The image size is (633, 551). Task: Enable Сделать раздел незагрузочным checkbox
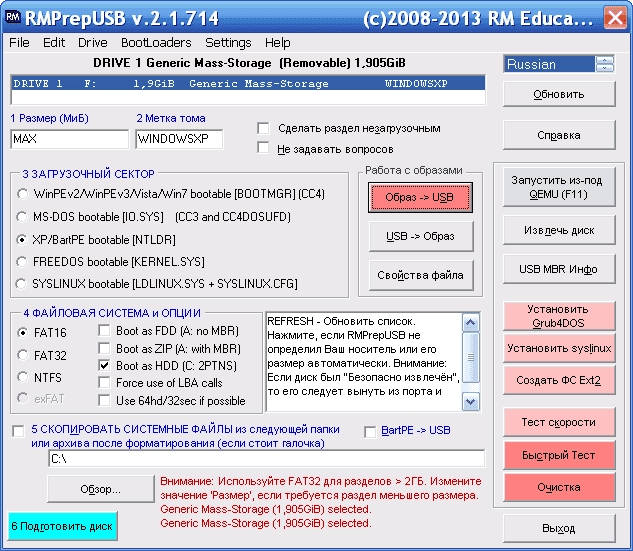tap(263, 128)
